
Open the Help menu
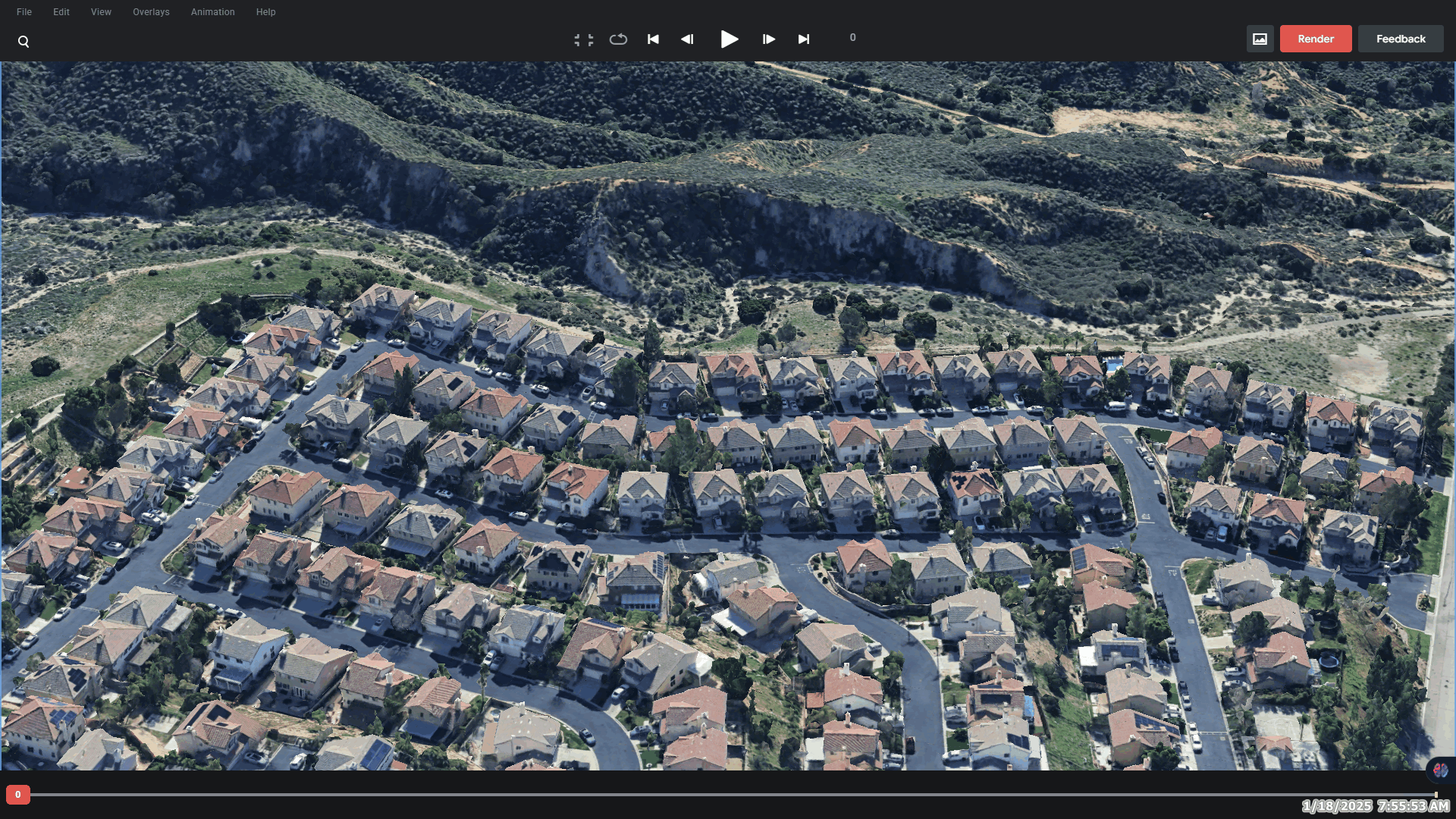[x=265, y=11]
